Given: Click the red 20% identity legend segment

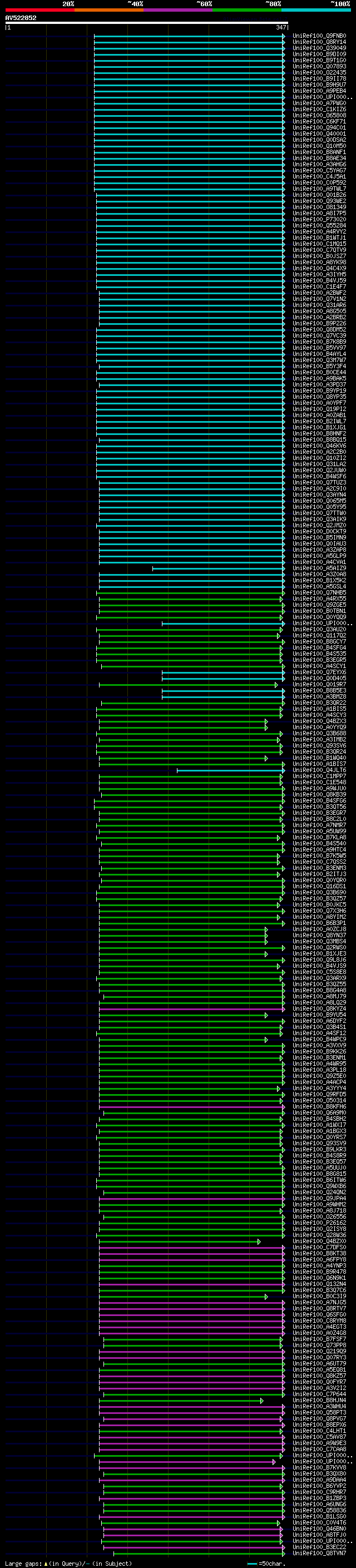Looking at the screenshot, I should pos(39,11).
